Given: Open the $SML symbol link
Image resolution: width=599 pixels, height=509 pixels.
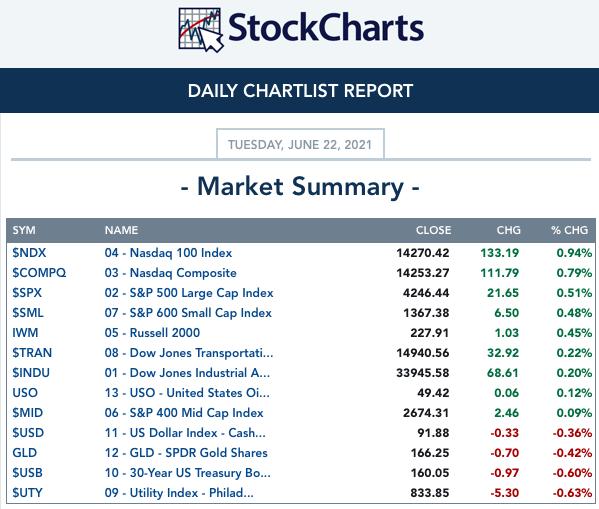Looking at the screenshot, I should coord(28,313).
